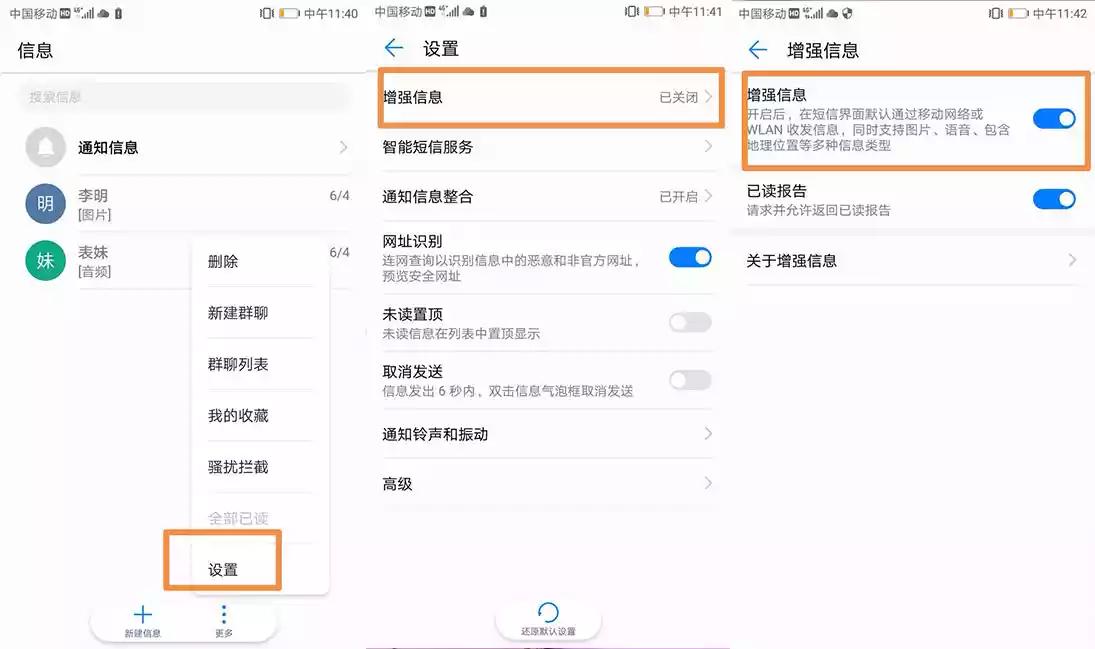The width and height of the screenshot is (1095, 649).
Task: Open 关于增强信息 link
Action: point(913,260)
